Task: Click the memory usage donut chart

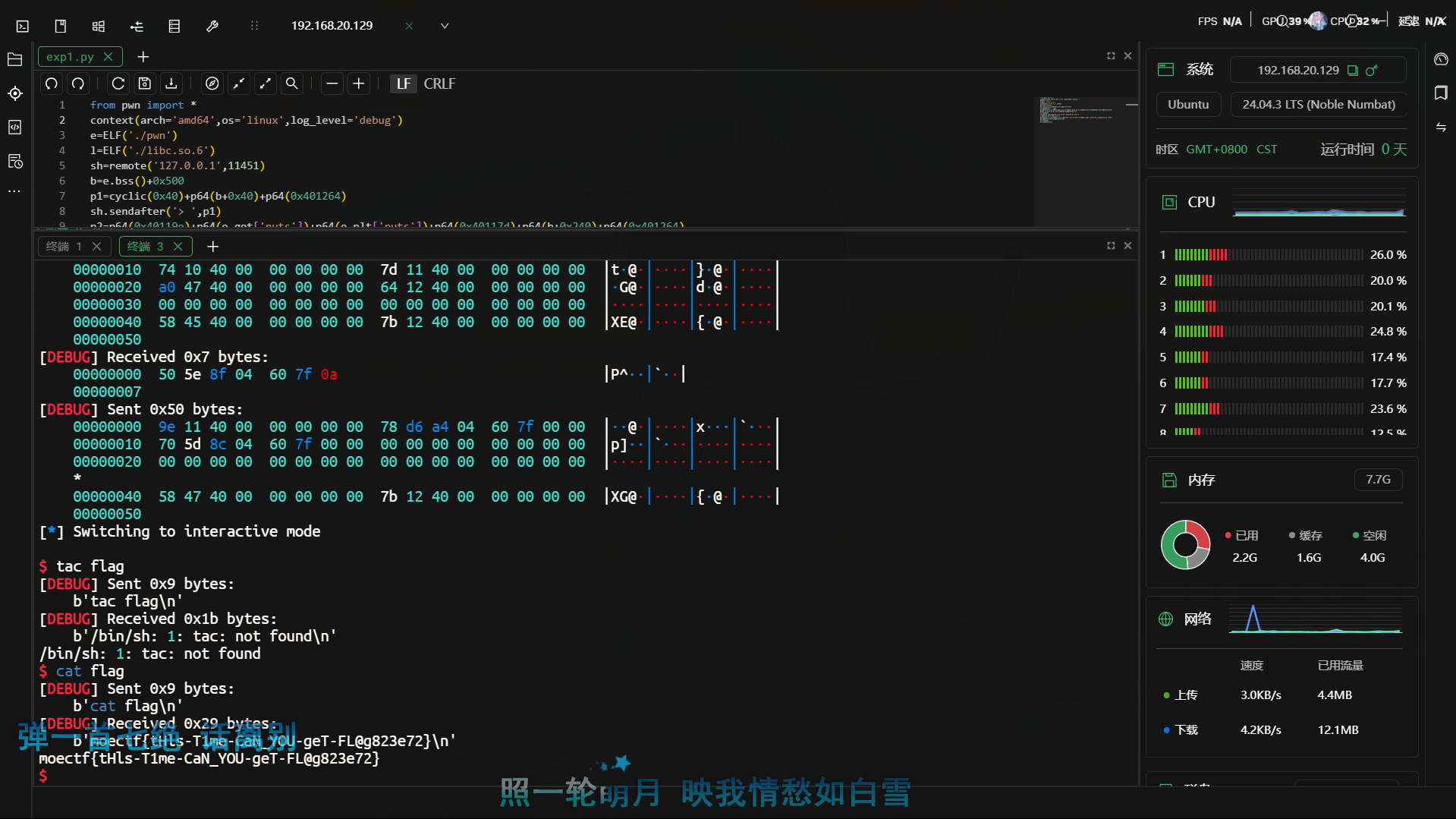Action: pyautogui.click(x=1185, y=544)
